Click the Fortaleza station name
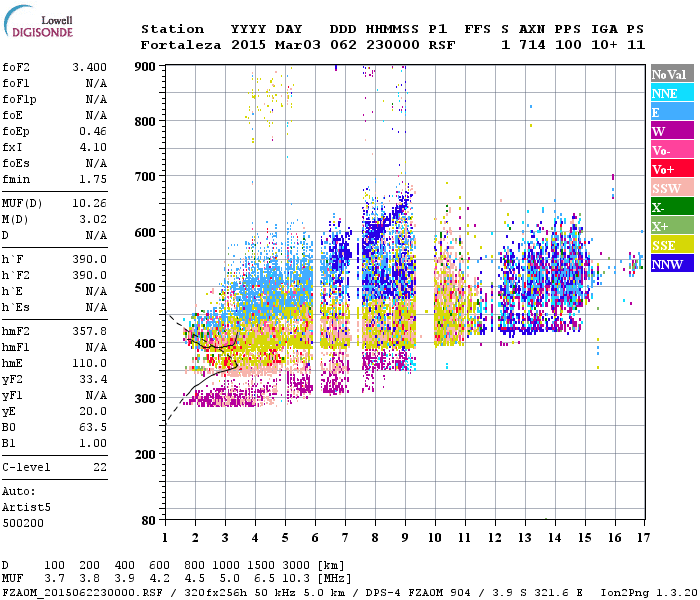The width and height of the screenshot is (700, 600). point(181,45)
